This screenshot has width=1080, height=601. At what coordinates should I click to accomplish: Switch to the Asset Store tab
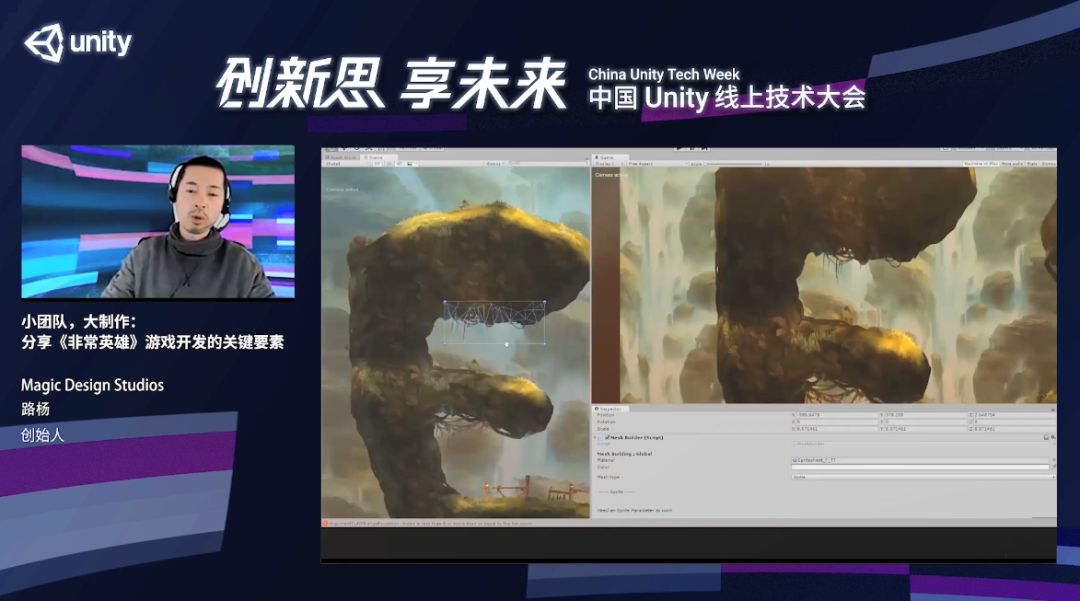[x=341, y=158]
